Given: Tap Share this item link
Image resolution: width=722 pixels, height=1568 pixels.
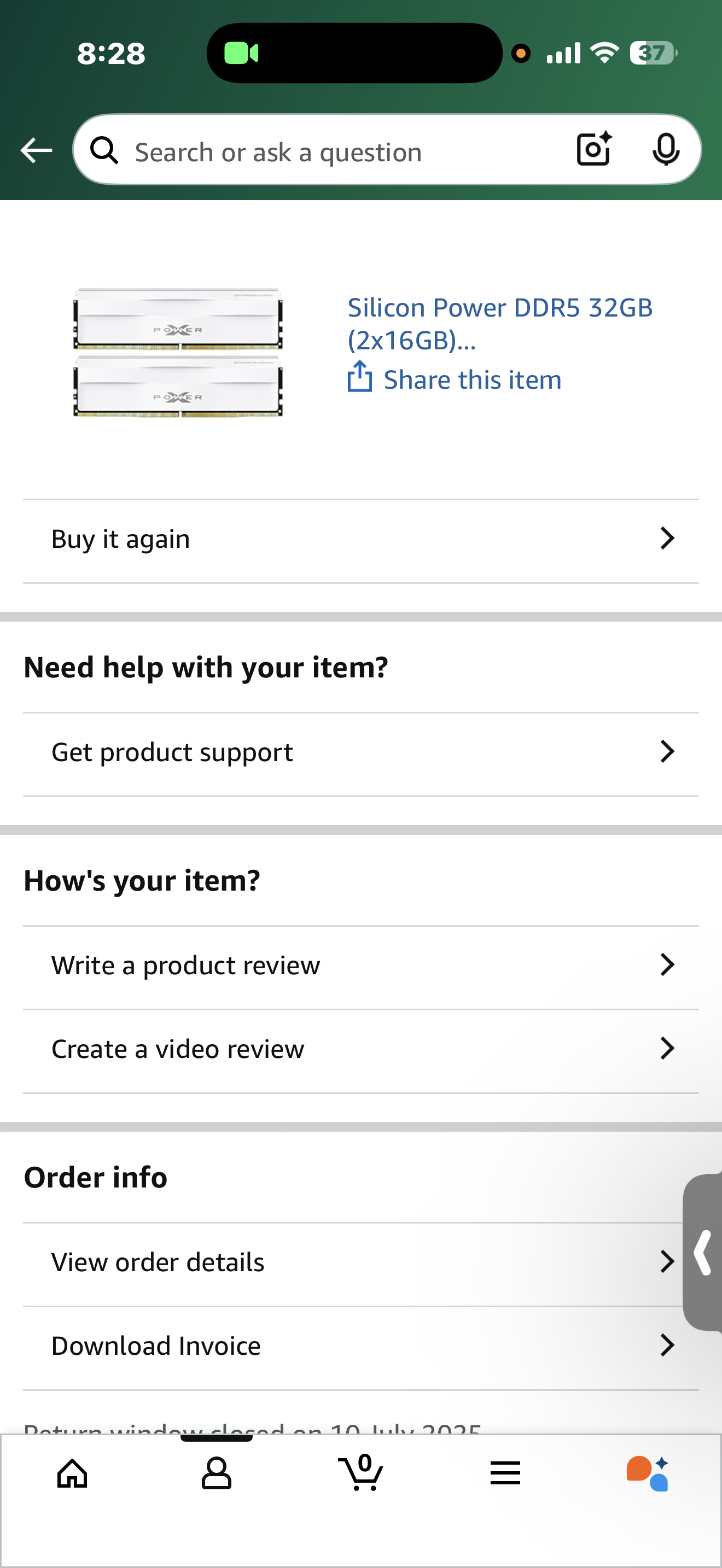Looking at the screenshot, I should point(472,380).
